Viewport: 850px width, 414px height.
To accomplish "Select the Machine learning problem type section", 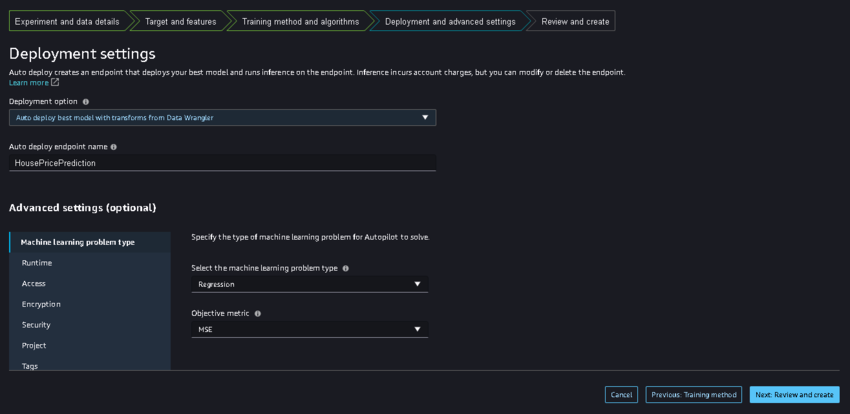I will coord(90,242).
